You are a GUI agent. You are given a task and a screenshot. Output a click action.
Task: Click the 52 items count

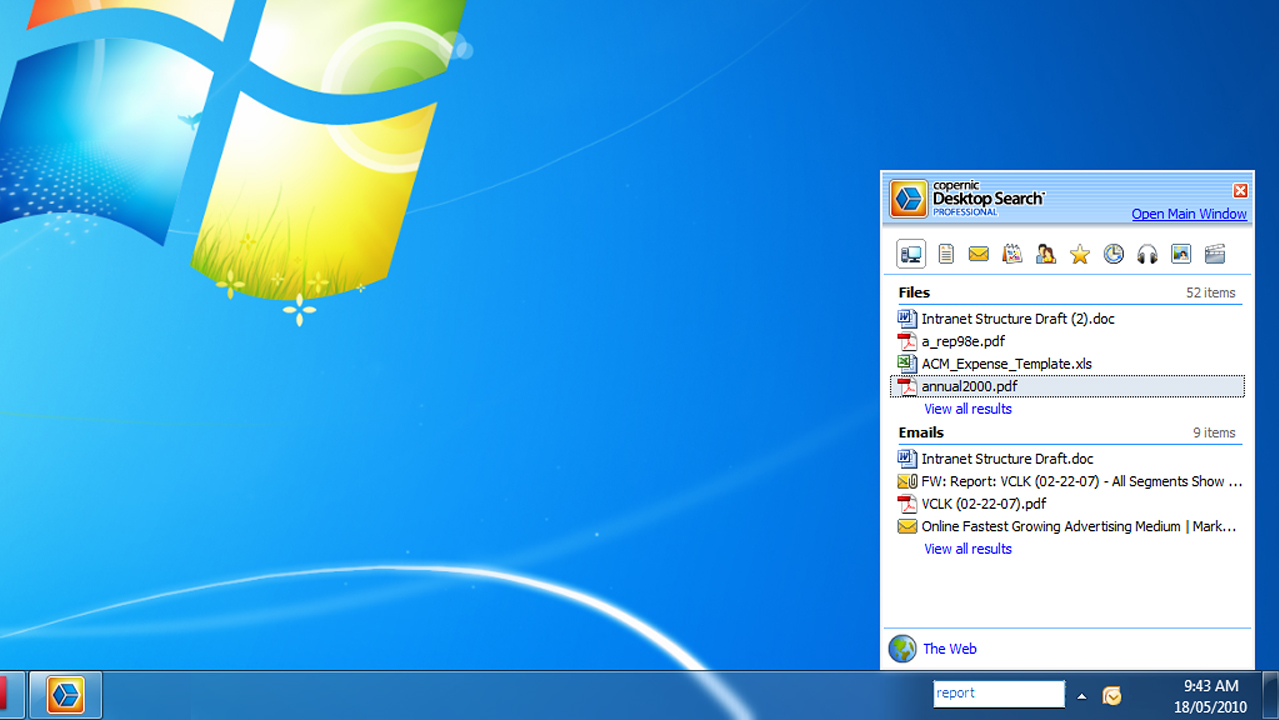[x=1210, y=293]
